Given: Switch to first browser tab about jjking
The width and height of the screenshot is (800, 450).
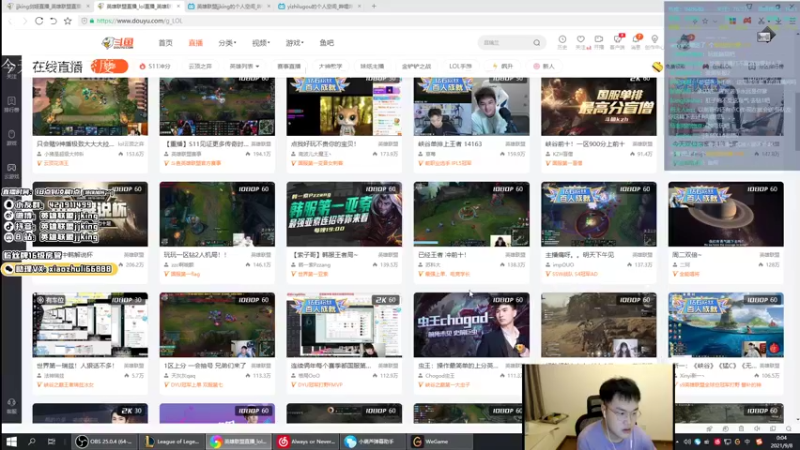Looking at the screenshot, I should 47,6.
